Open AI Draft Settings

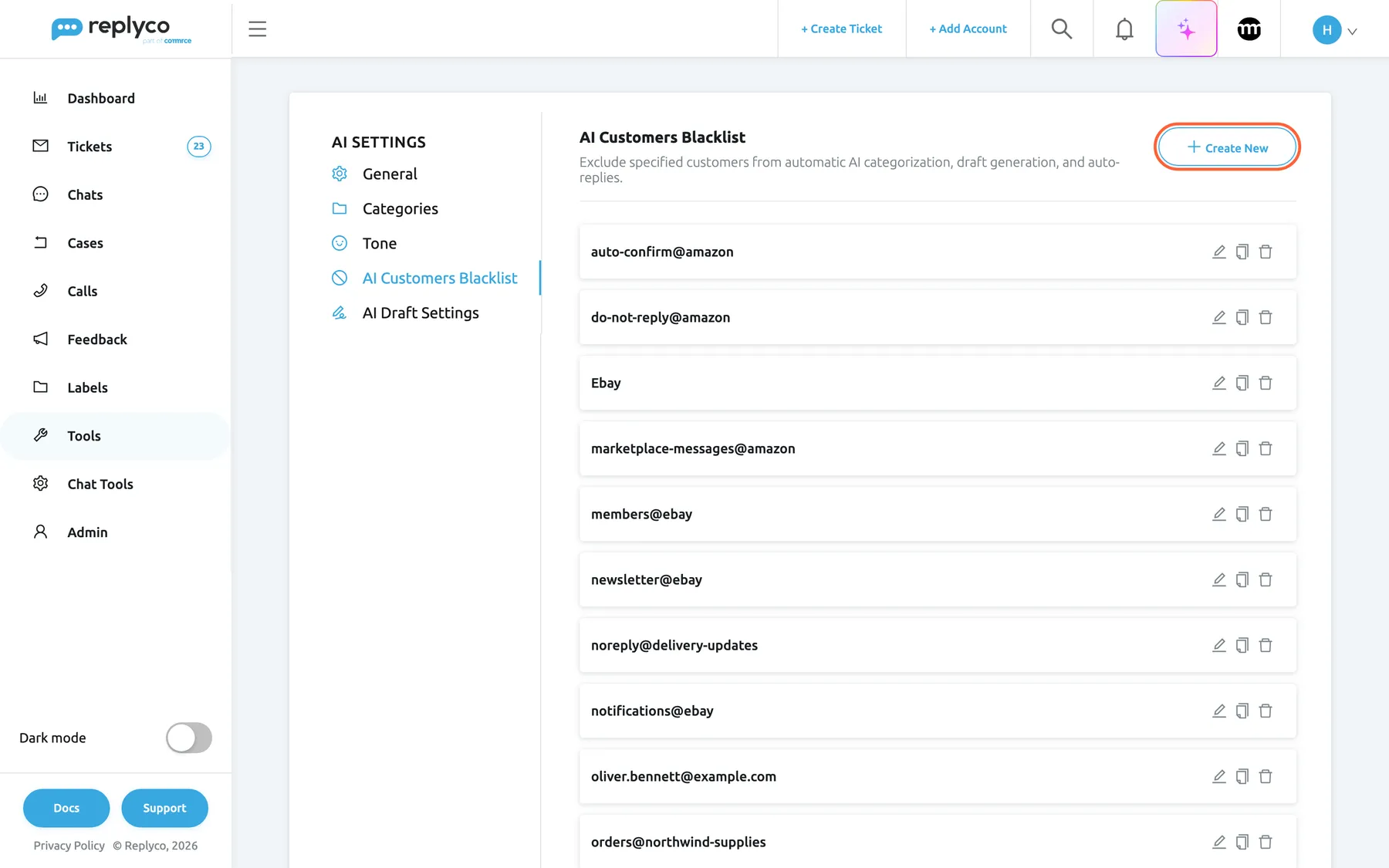coord(421,312)
